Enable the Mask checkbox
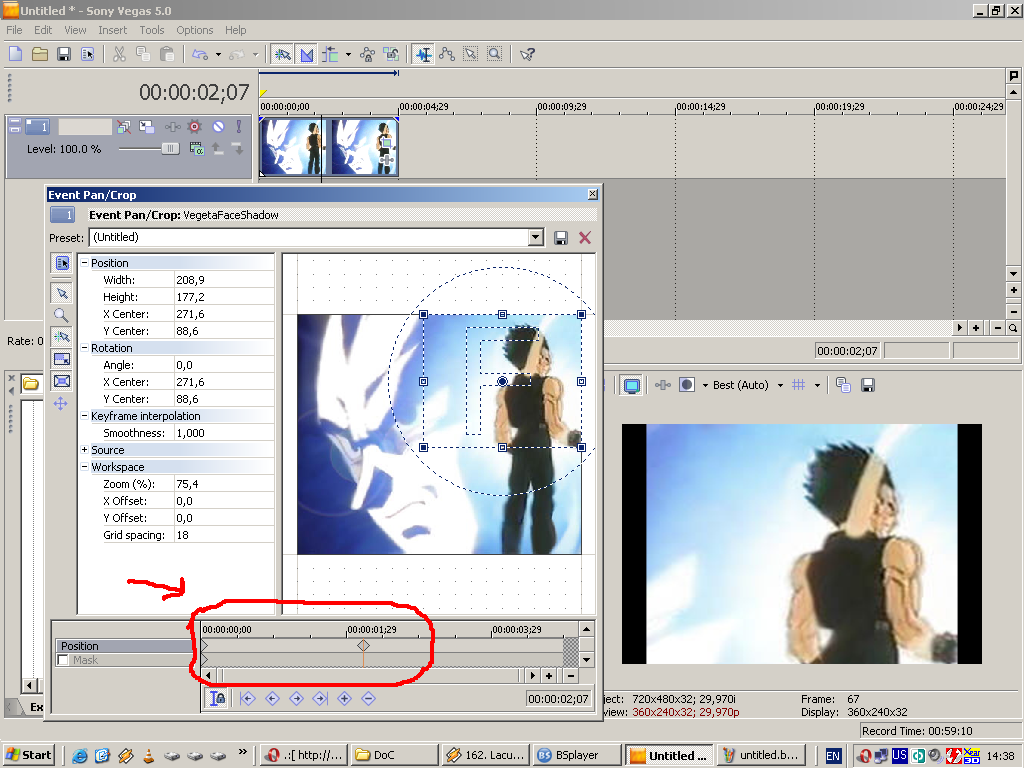Image resolution: width=1024 pixels, height=768 pixels. point(63,660)
